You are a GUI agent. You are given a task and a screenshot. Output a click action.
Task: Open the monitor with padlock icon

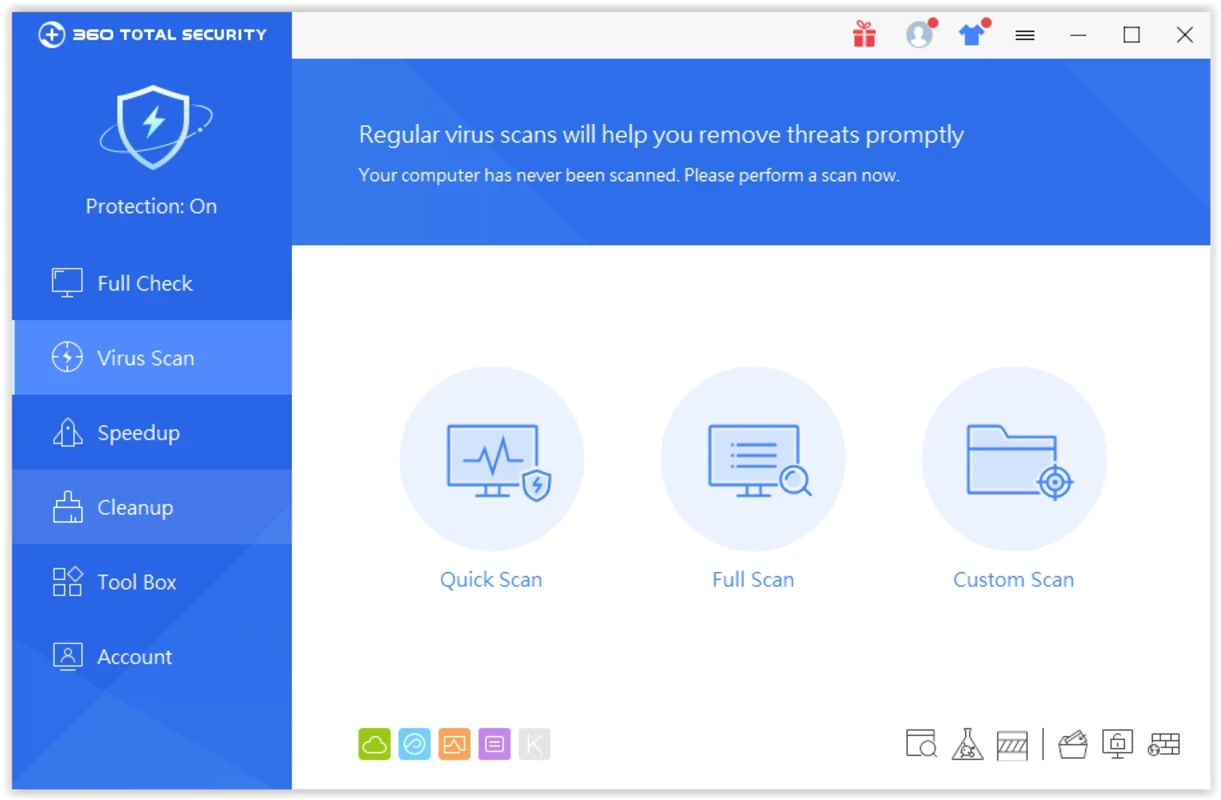coord(1117,744)
